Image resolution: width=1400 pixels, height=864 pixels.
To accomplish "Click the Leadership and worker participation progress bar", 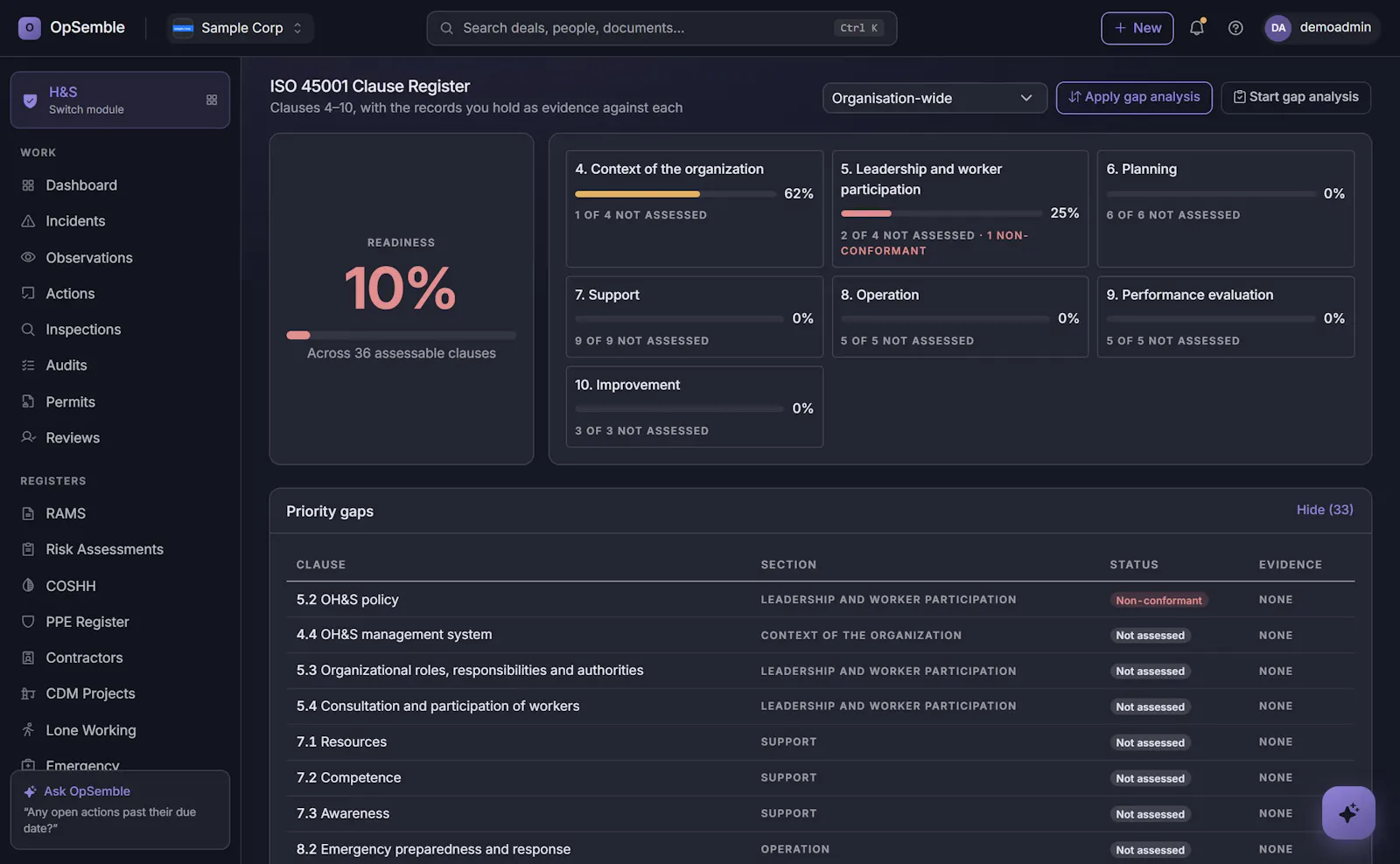I will (941, 213).
